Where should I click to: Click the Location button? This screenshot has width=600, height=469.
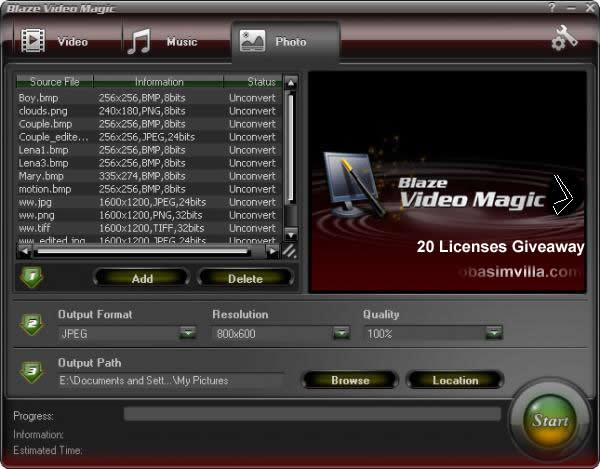[x=455, y=380]
